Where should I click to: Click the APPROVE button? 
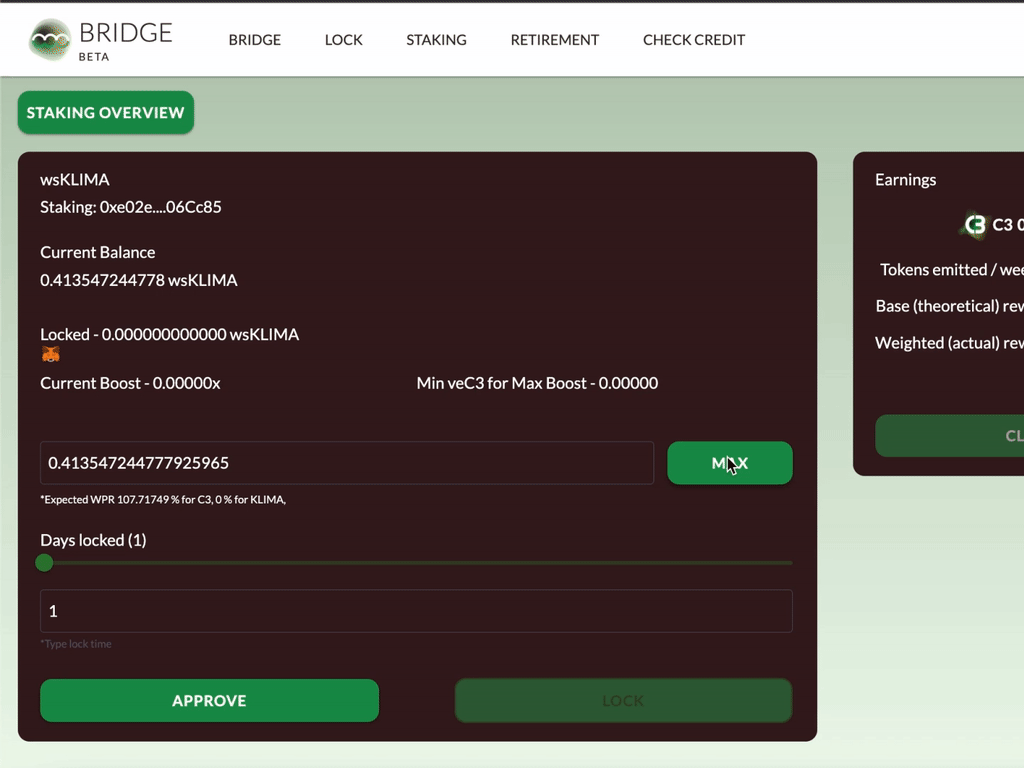pyautogui.click(x=209, y=701)
